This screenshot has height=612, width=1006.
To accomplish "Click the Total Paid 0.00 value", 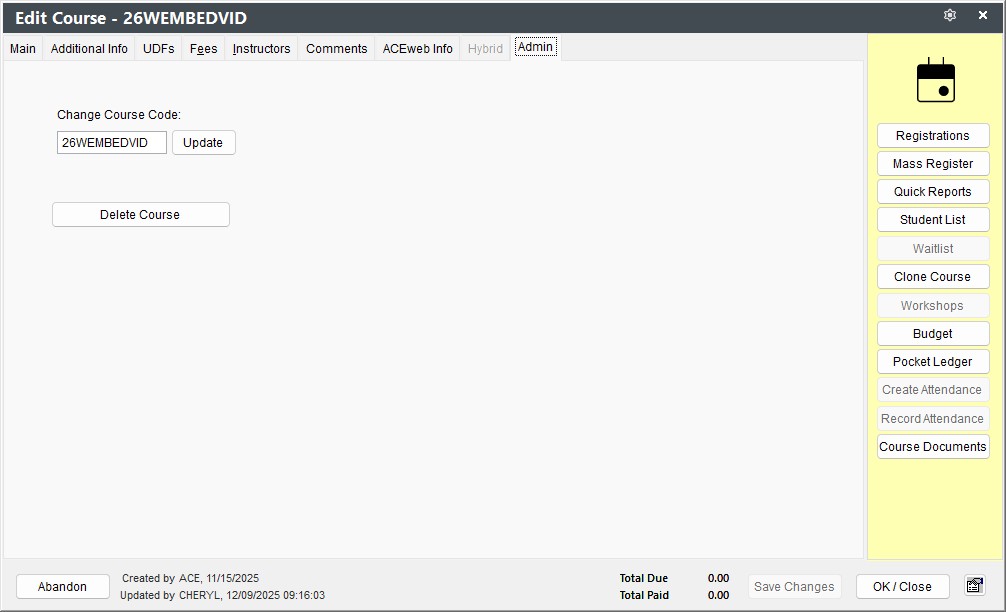I will pyautogui.click(x=718, y=595).
